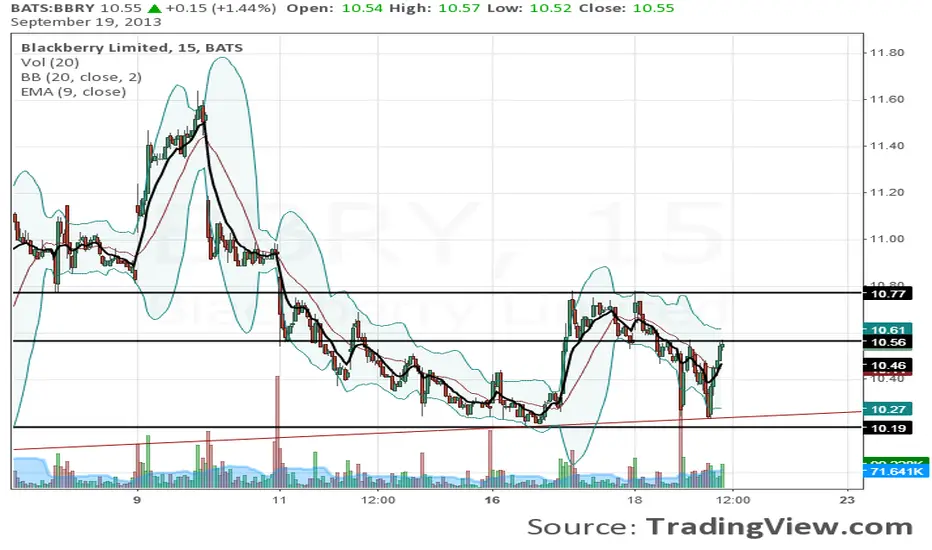This screenshot has height=550, width=932.
Task: Click the 10.61 upper band price label
Action: [x=888, y=329]
